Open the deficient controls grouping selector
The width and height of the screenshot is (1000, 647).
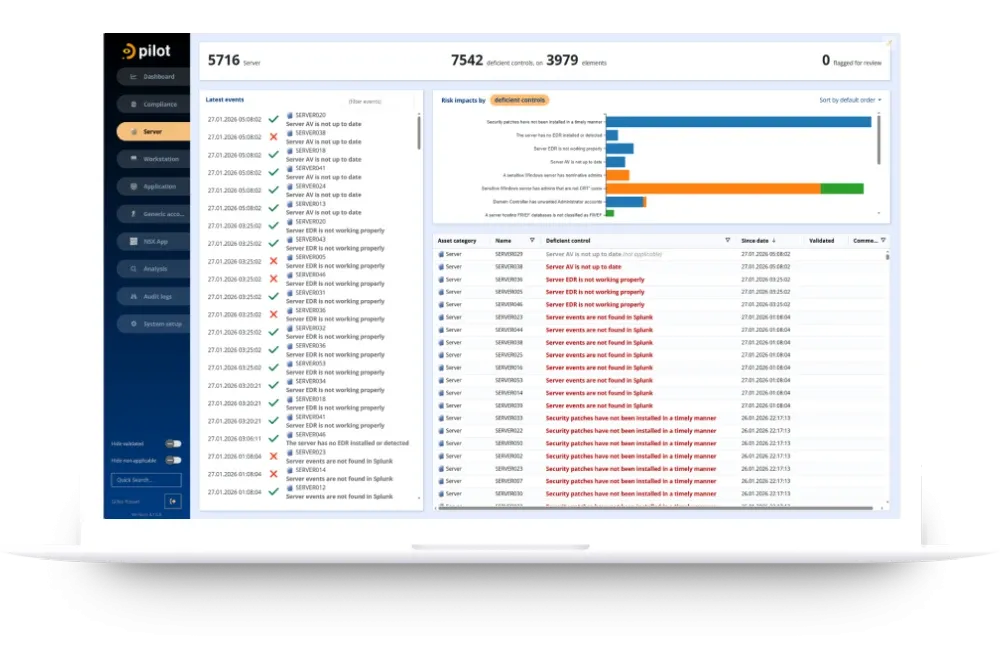tap(519, 100)
